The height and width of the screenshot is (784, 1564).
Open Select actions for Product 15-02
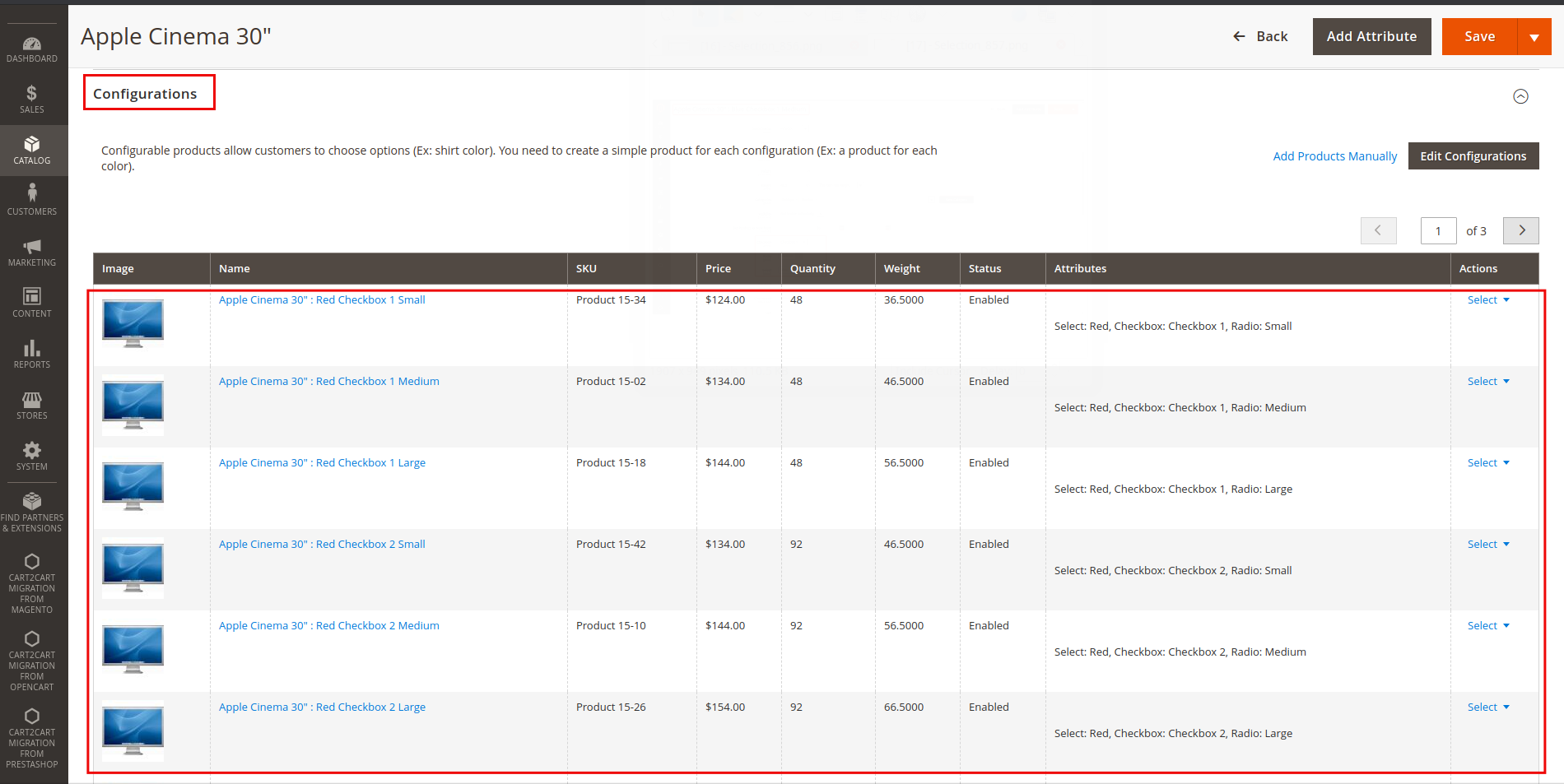point(1488,382)
